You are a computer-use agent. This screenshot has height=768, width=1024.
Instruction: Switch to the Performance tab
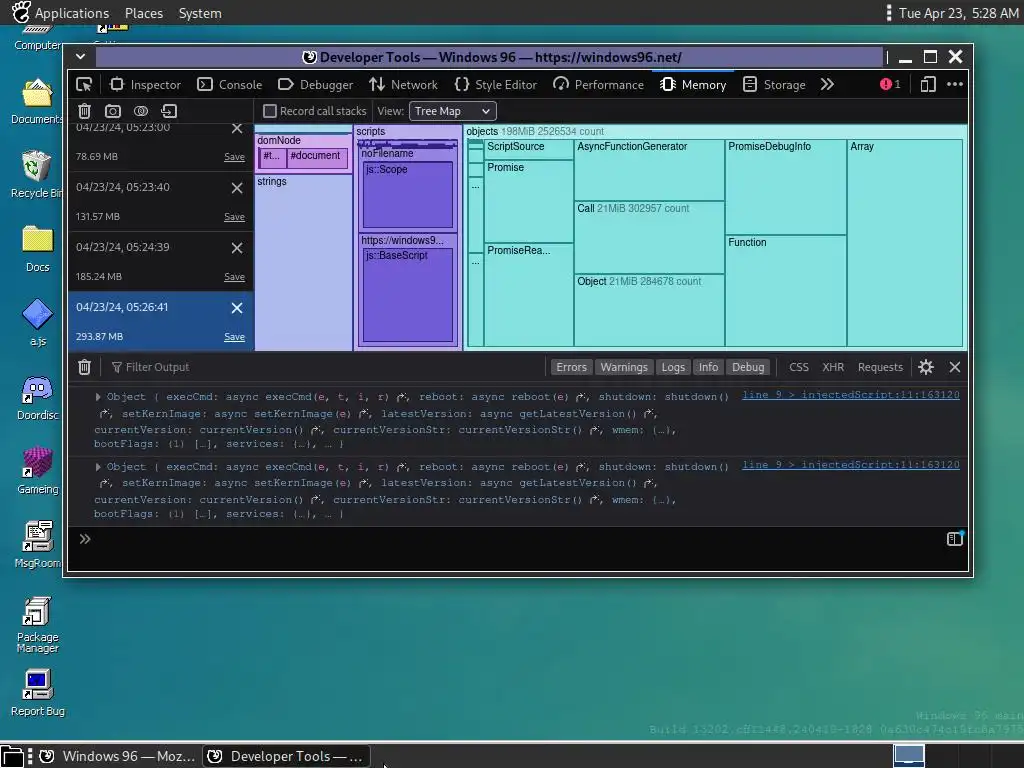click(x=598, y=84)
